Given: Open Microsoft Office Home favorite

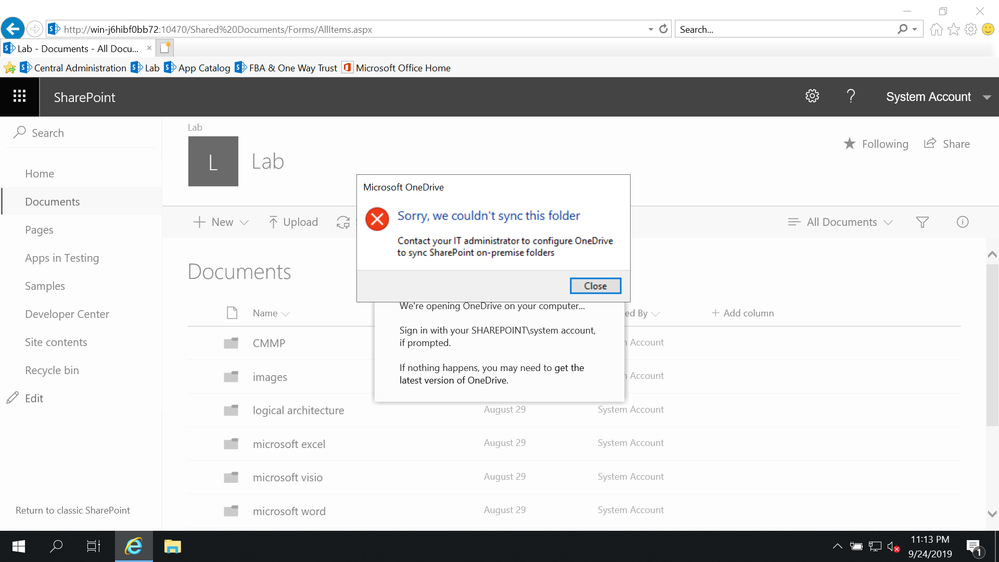Looking at the screenshot, I should 396,68.
